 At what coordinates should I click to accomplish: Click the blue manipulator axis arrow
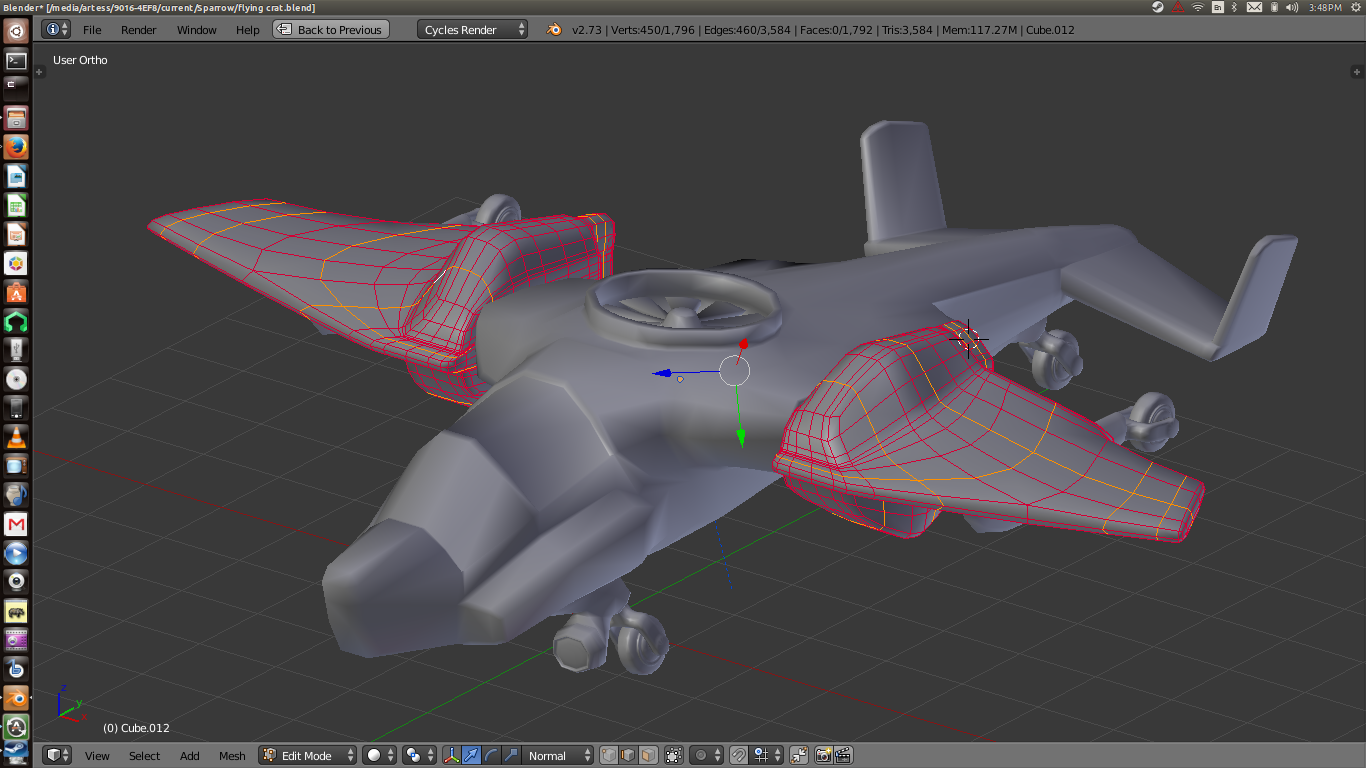coord(664,373)
